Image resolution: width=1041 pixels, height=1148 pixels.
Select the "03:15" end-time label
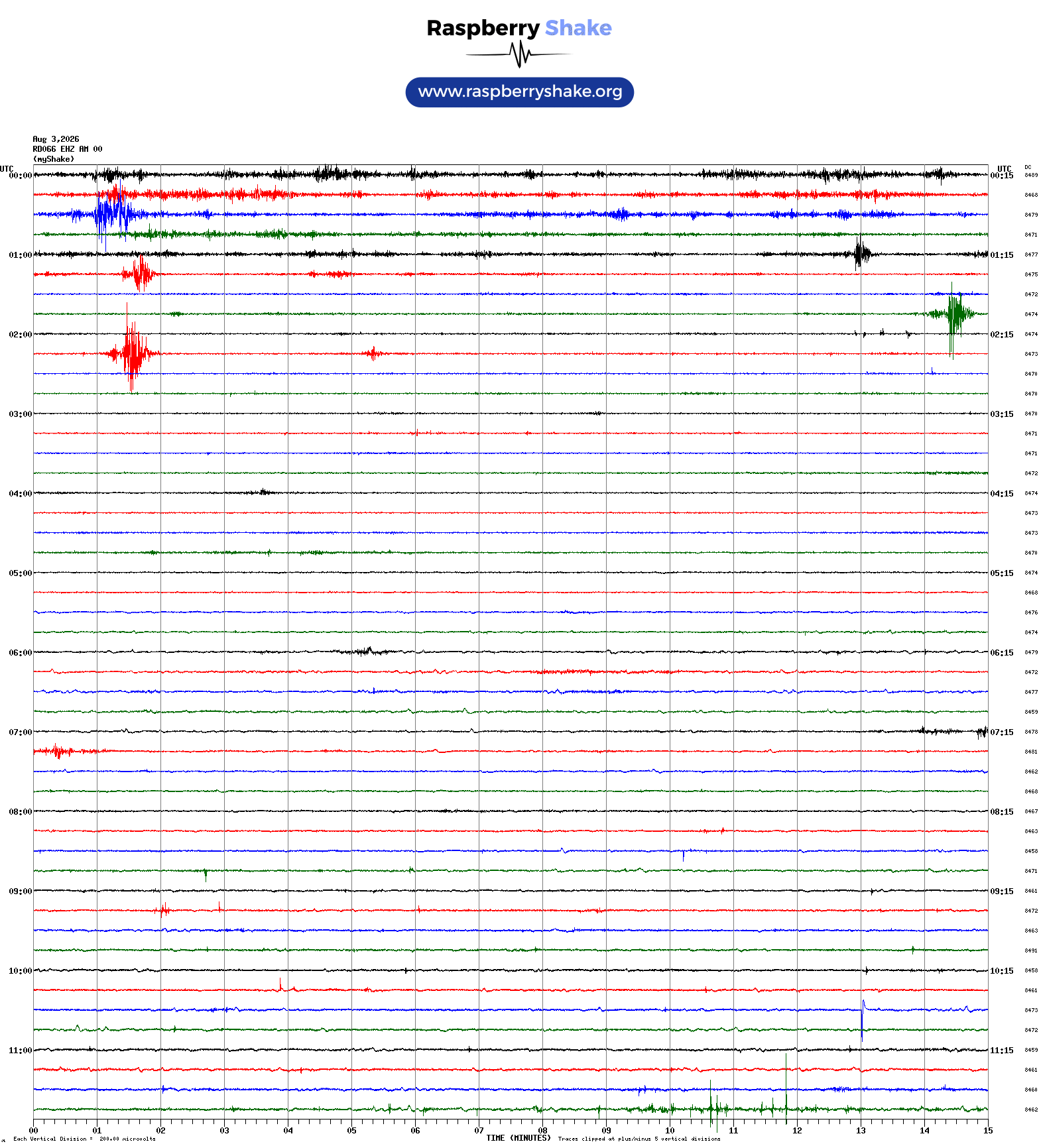1002,414
